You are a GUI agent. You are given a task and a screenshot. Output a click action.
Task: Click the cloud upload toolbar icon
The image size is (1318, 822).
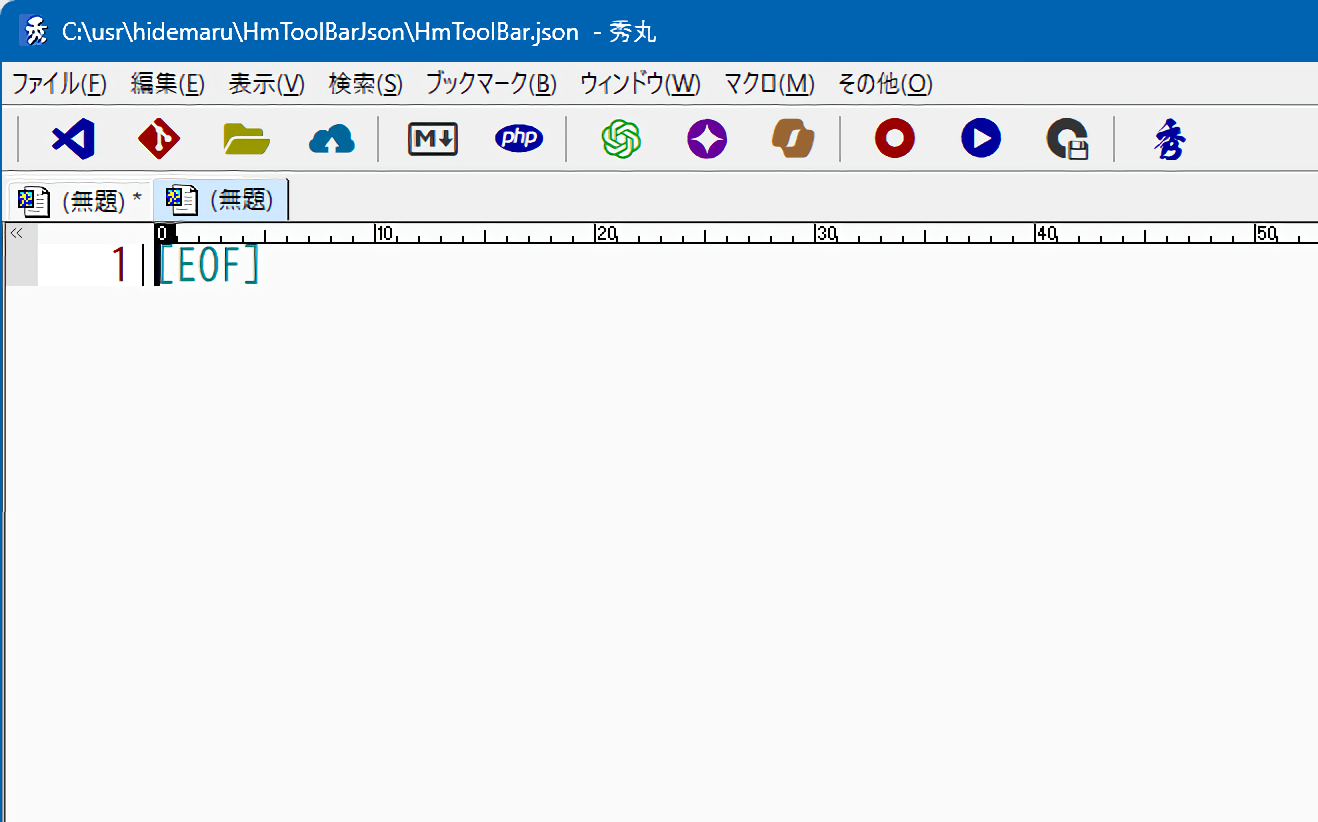tap(332, 139)
